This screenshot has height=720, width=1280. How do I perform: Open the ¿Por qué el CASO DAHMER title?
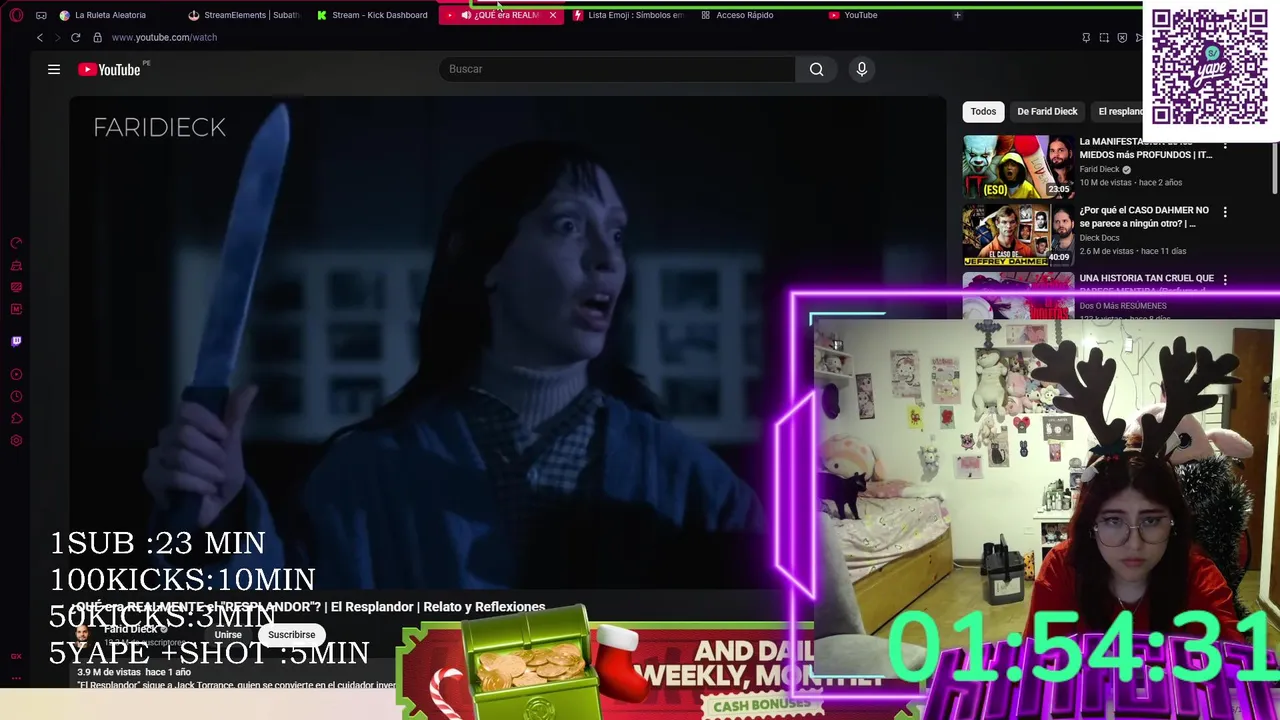(1146, 217)
